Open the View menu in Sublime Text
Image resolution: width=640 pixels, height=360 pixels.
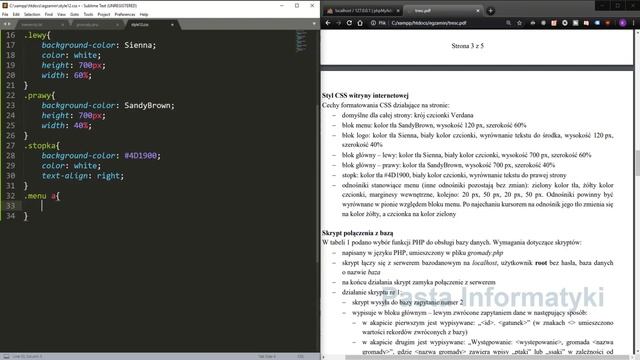click(61, 14)
